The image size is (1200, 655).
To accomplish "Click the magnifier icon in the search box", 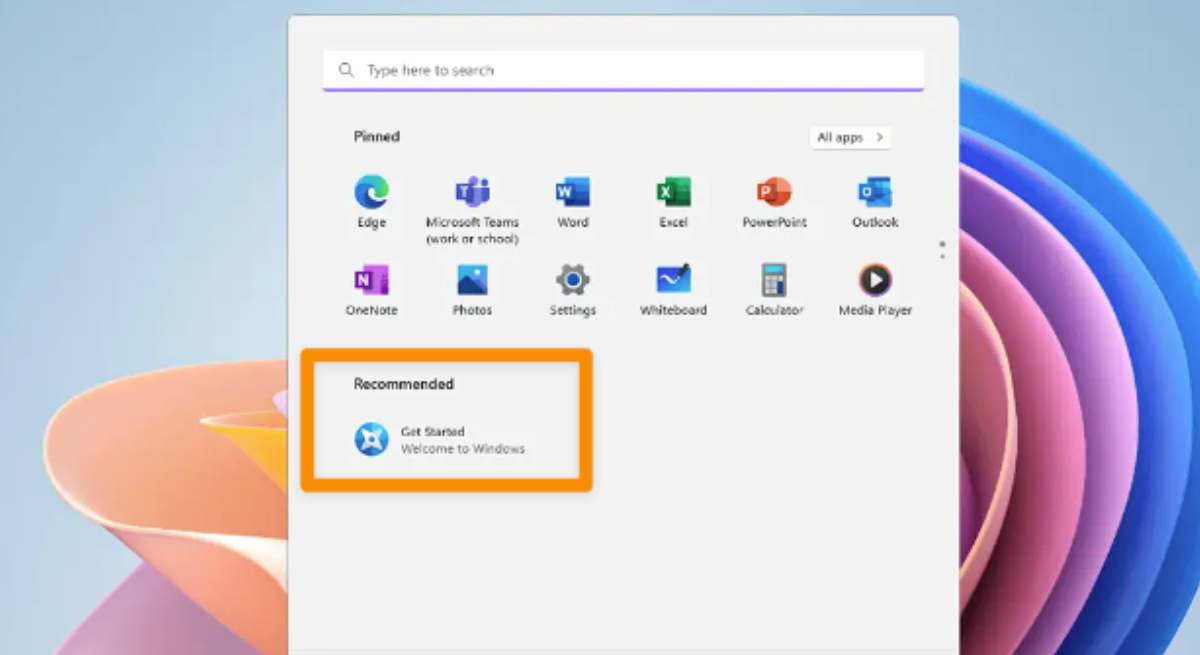I will tap(346, 70).
